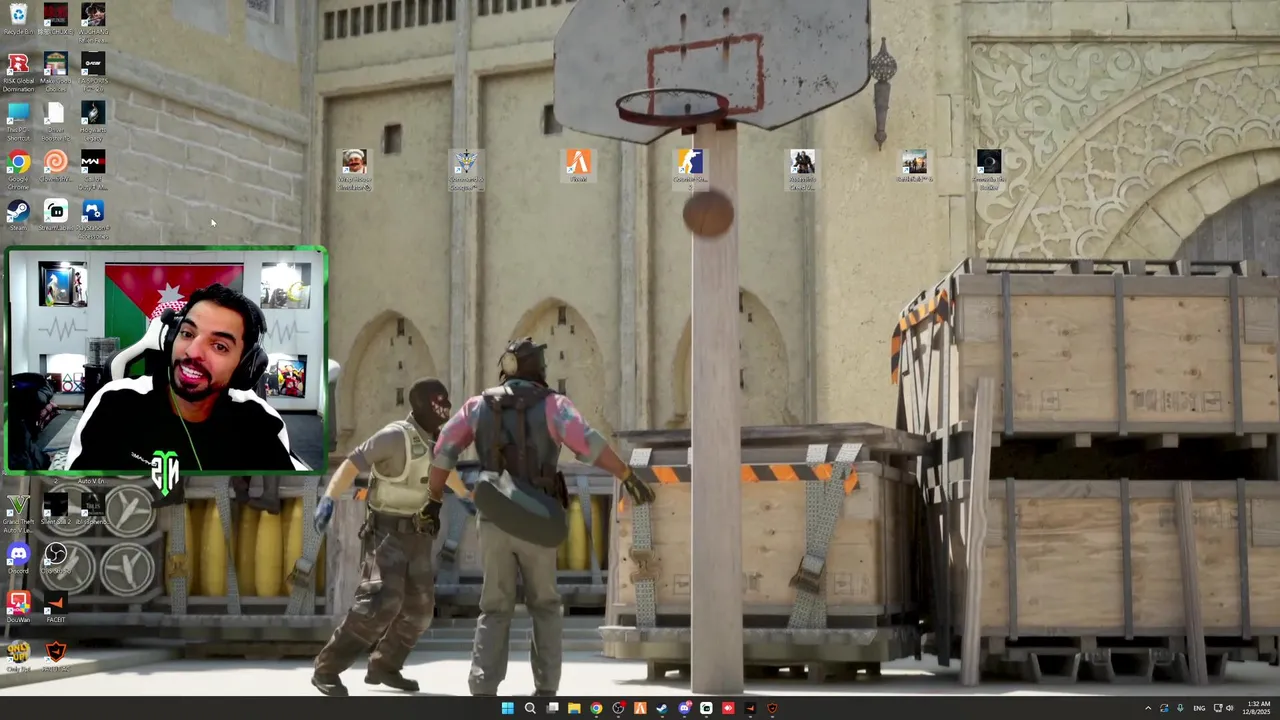Open the taskbar volume control
1280x720 pixels.
coord(1229,708)
